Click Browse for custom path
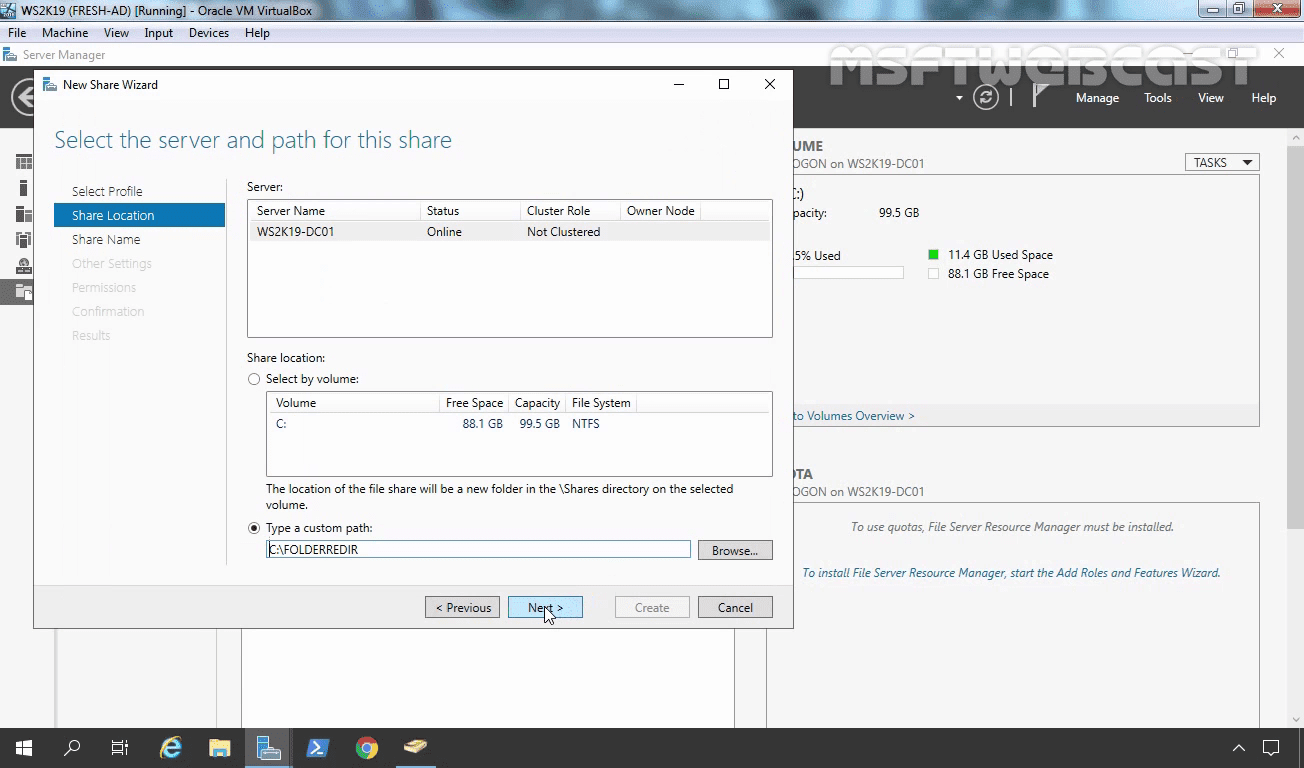 pyautogui.click(x=735, y=550)
